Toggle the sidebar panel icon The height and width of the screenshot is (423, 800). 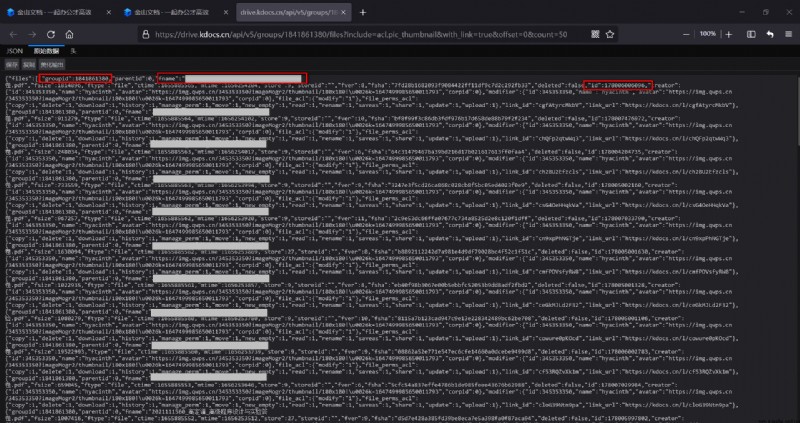pyautogui.click(x=751, y=34)
